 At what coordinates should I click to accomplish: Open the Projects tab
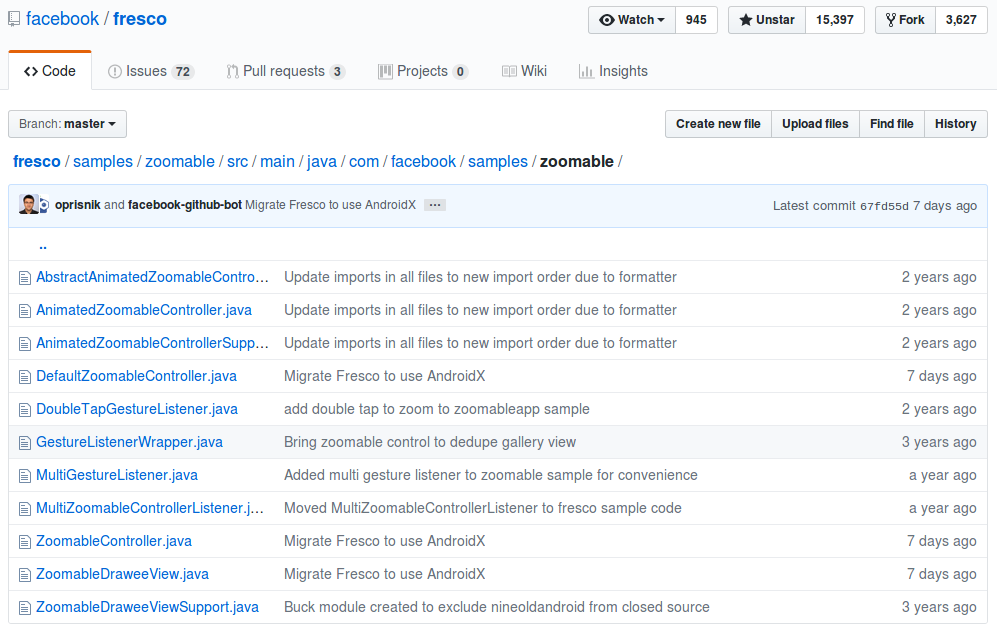[423, 71]
